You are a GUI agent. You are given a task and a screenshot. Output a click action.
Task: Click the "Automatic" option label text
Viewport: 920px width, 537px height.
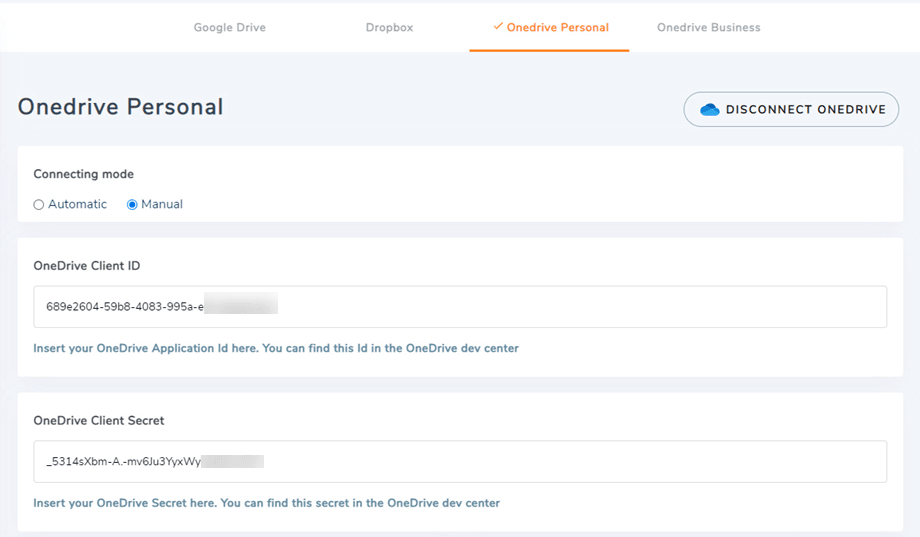click(x=77, y=205)
